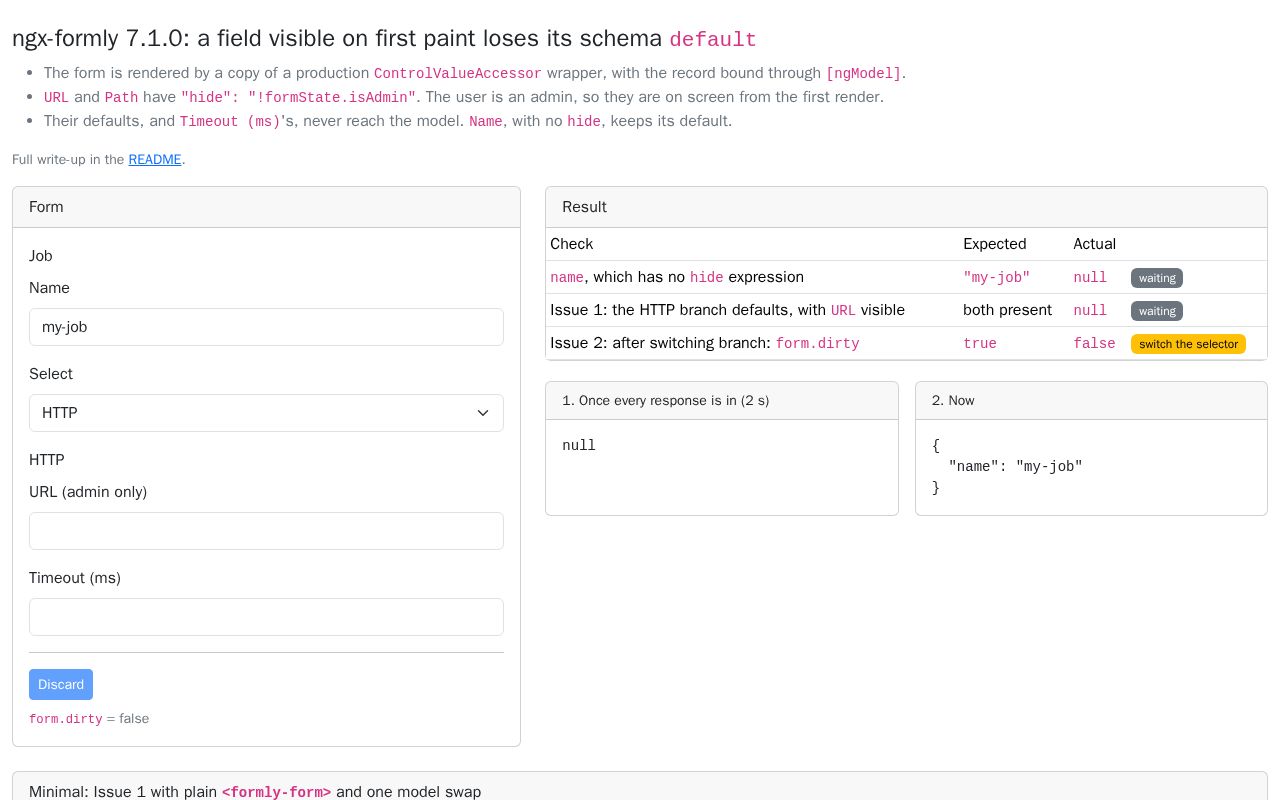This screenshot has width=1280, height=800.
Task: Click the 'Timeout (ms)' label above its input
Action: click(x=75, y=578)
